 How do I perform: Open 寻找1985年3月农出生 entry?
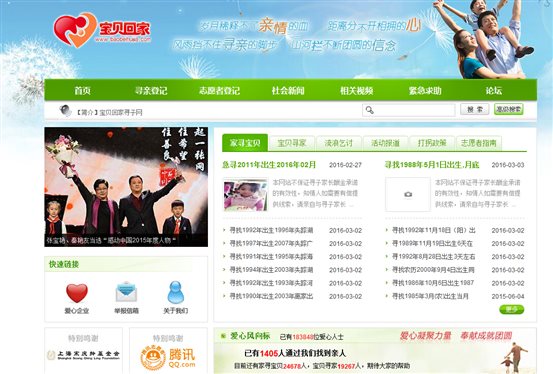pyautogui.click(x=430, y=296)
